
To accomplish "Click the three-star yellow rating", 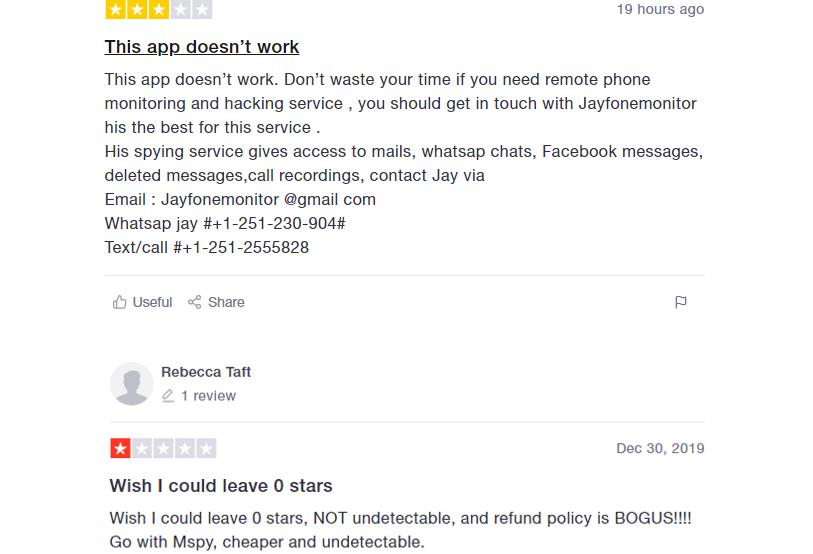I will coord(159,9).
